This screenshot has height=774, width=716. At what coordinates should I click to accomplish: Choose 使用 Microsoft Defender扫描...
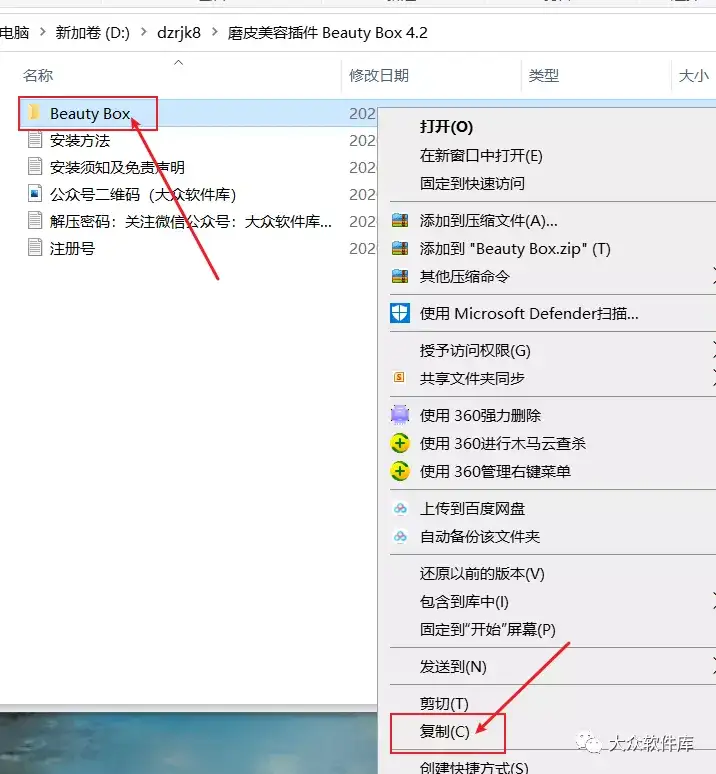tap(529, 313)
